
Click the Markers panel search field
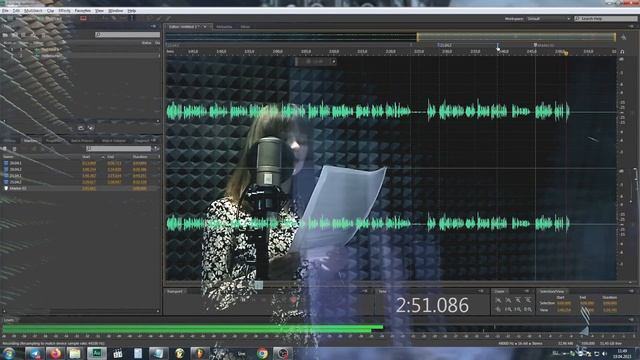pos(119,149)
